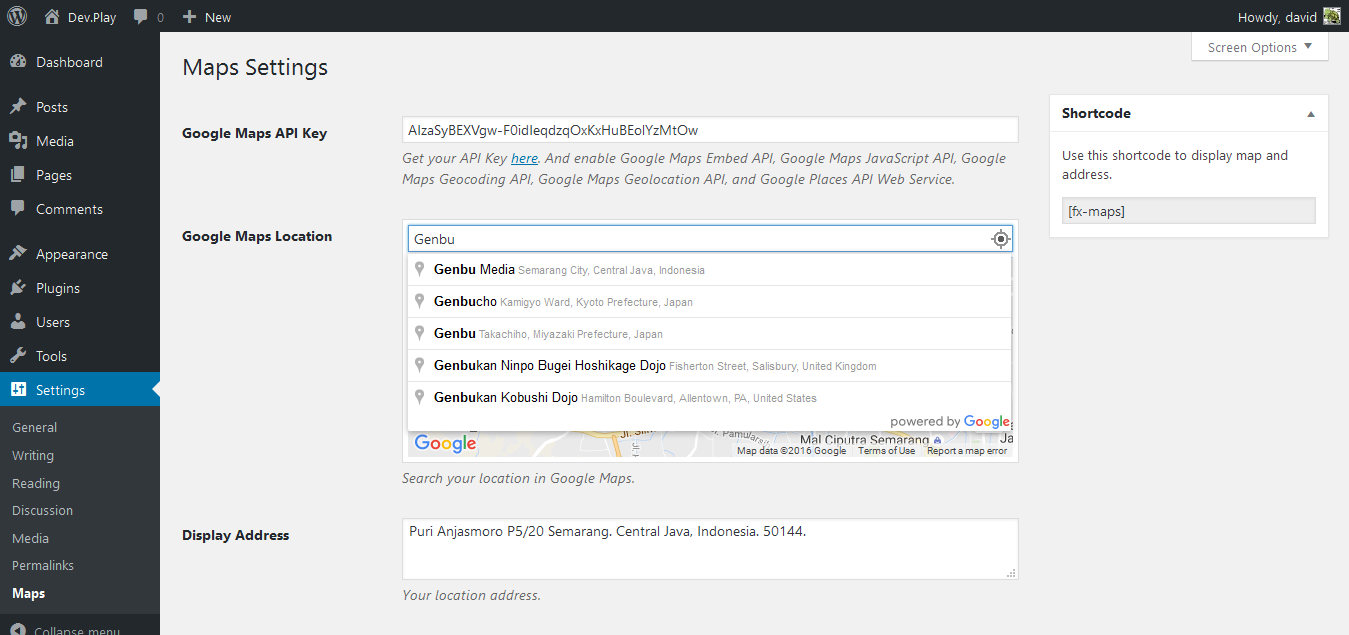
Task: Click the Shortcode panel heading
Action: (1096, 114)
